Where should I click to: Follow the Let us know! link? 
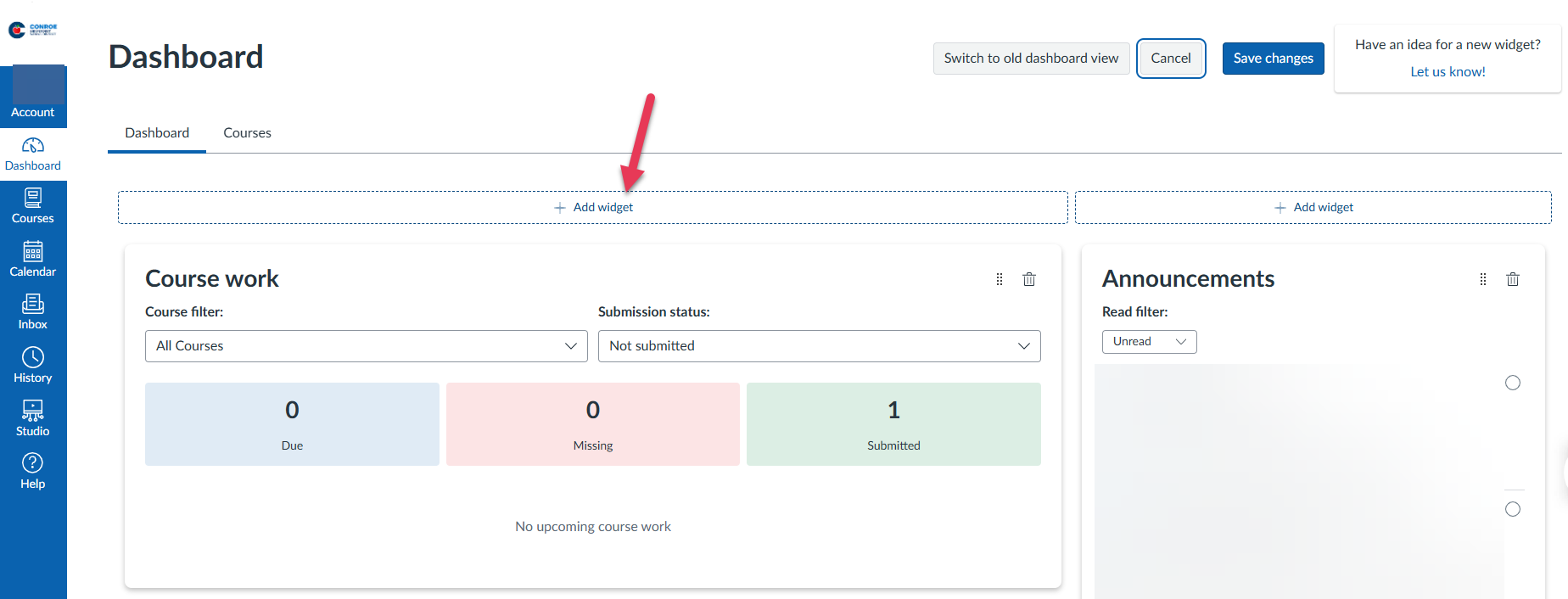click(x=1448, y=72)
